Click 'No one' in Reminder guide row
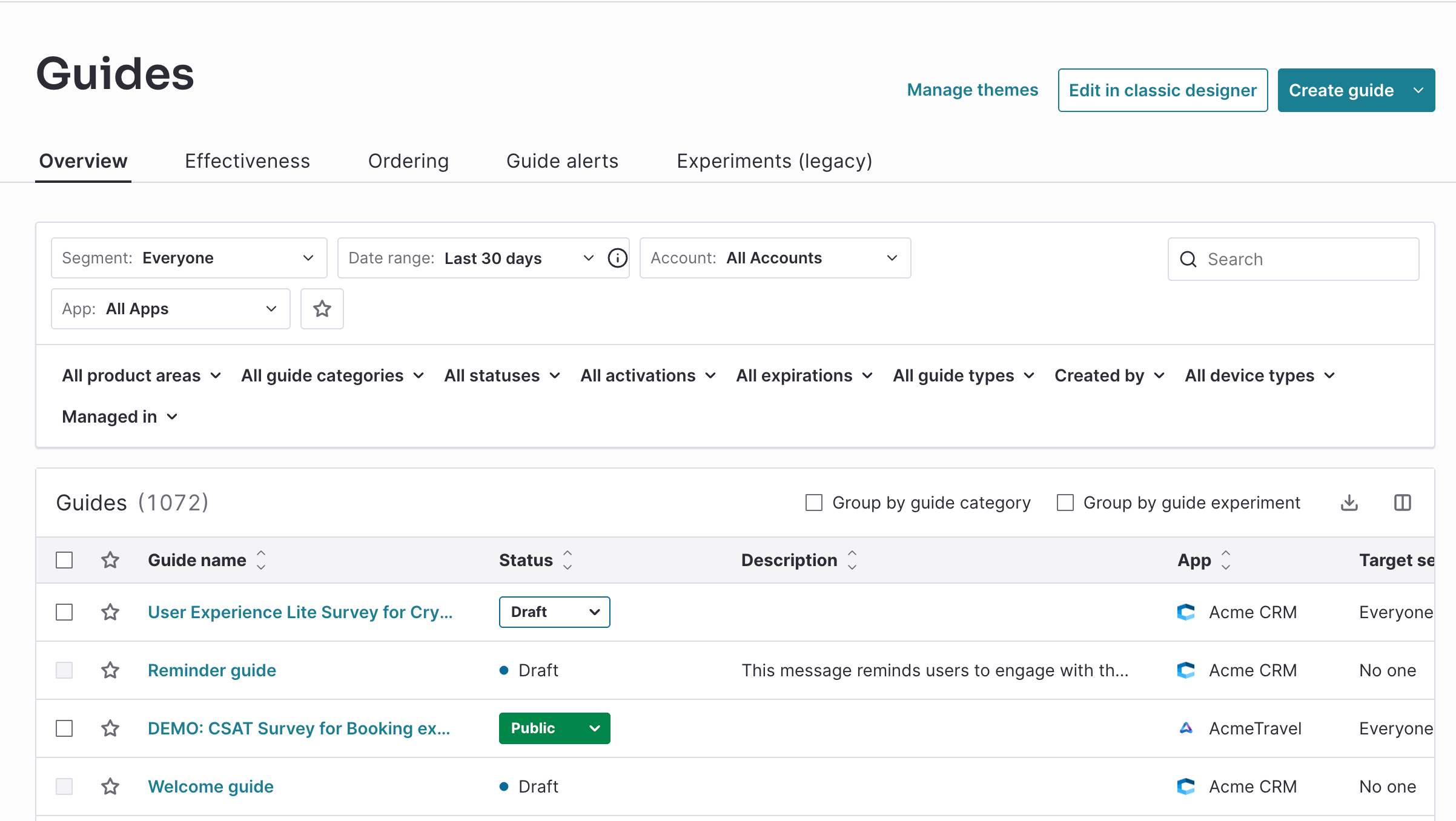Screen dimensions: 1456x821 click(1388, 670)
